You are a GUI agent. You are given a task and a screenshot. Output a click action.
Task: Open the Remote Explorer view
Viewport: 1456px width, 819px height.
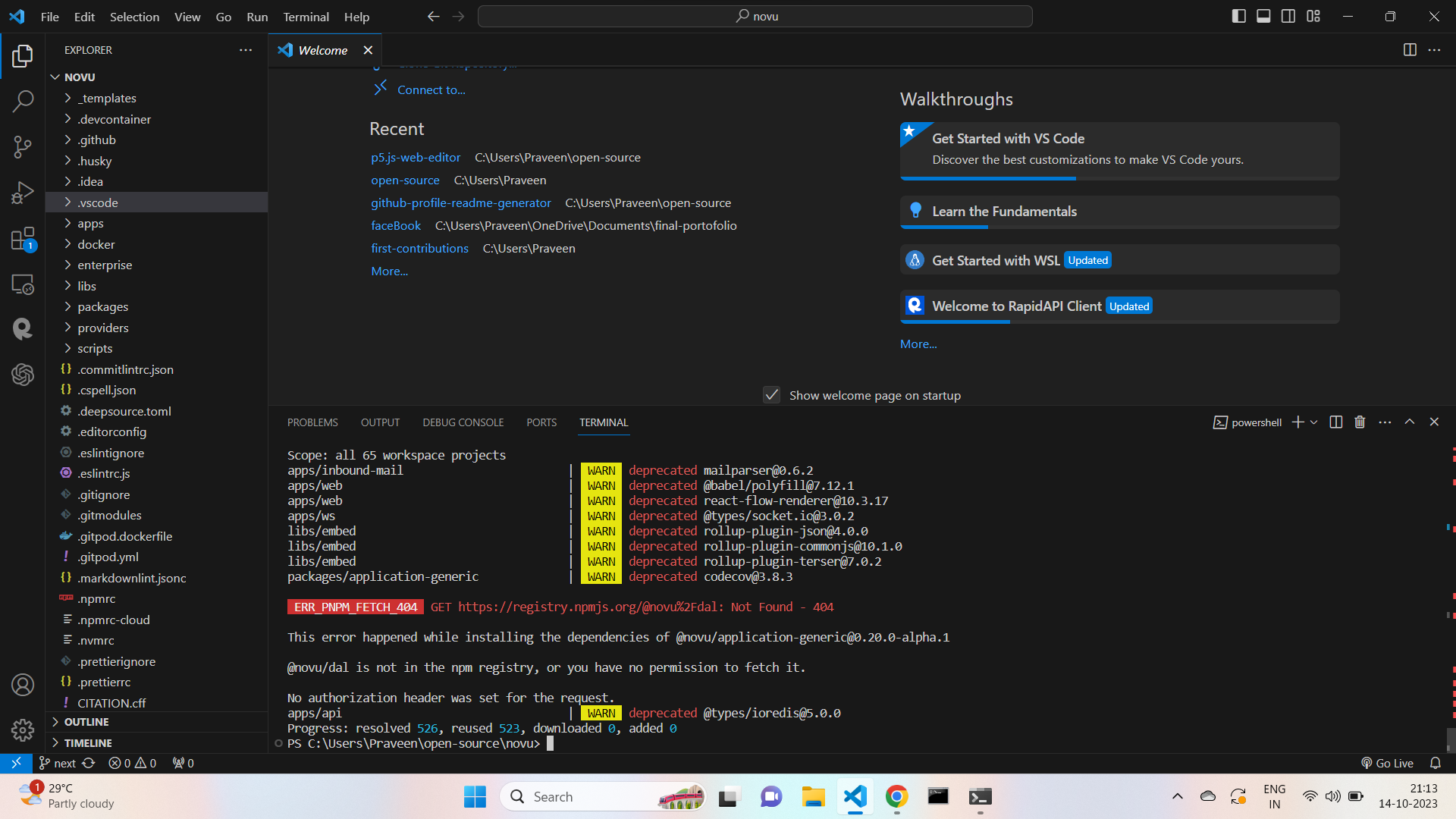click(23, 284)
